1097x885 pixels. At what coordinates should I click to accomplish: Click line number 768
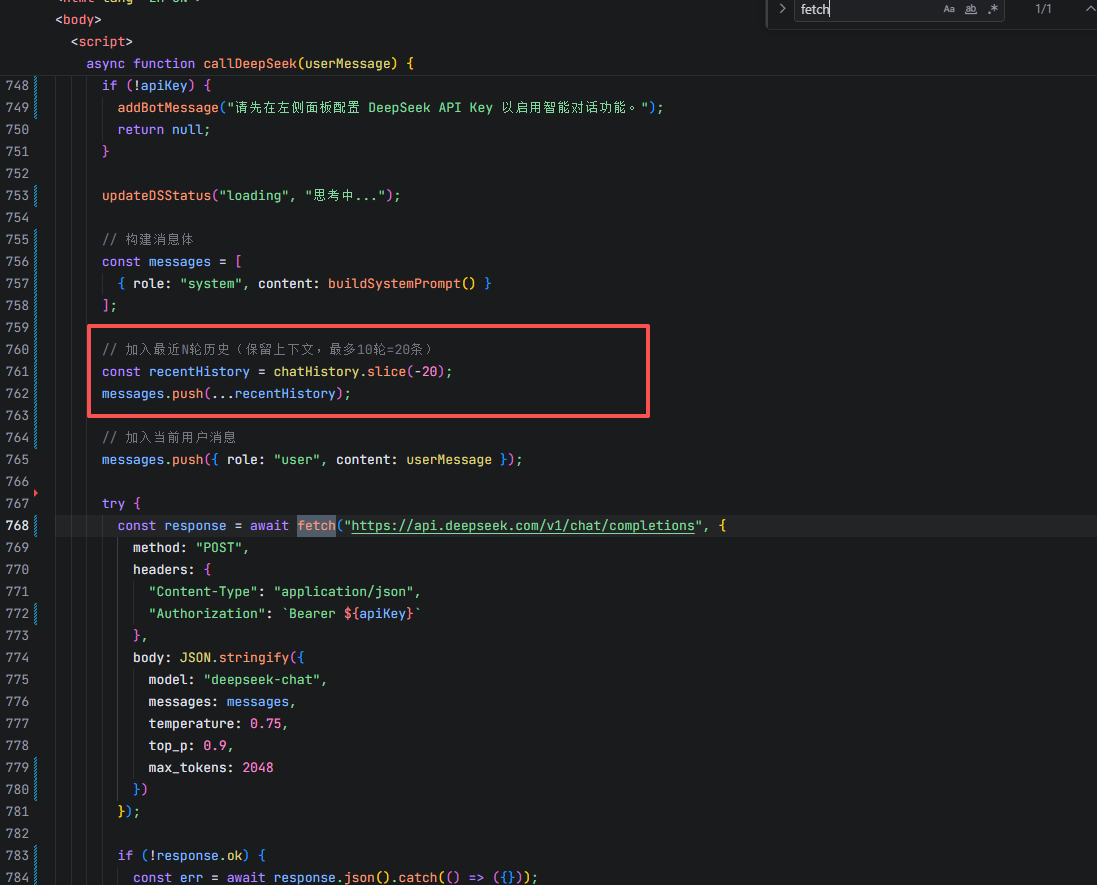(17, 525)
